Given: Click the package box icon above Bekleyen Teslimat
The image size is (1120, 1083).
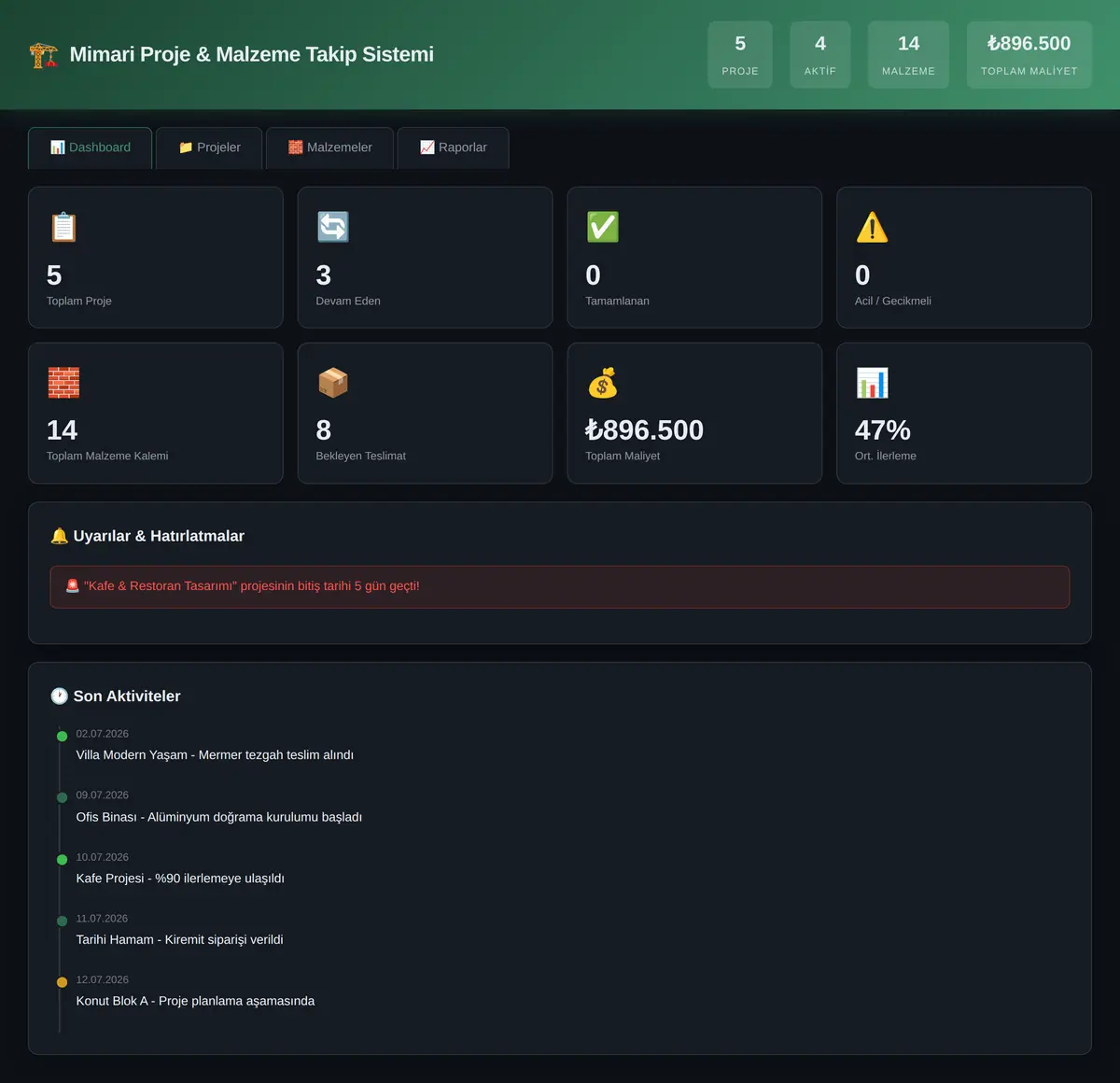Looking at the screenshot, I should click(x=333, y=383).
